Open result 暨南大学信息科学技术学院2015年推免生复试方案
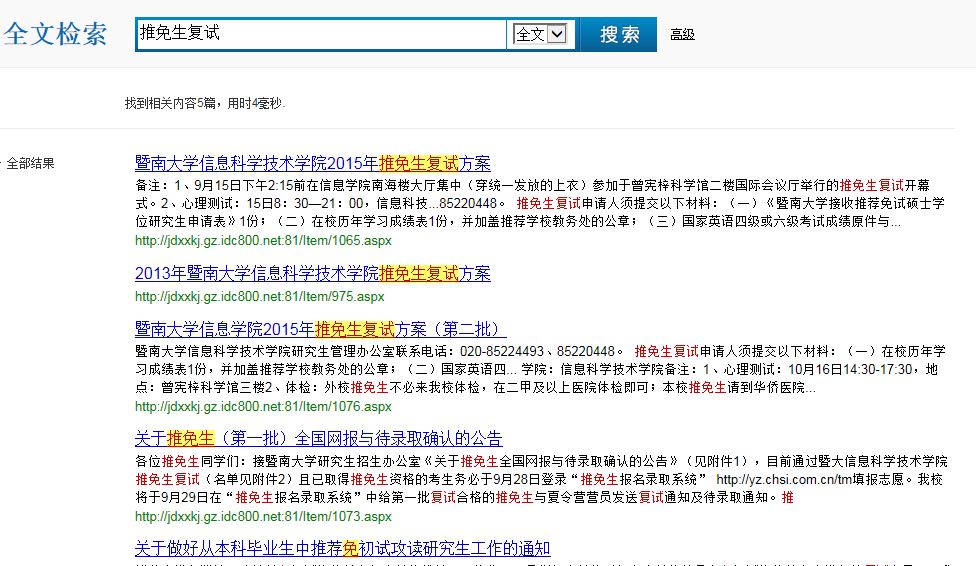The height and width of the screenshot is (566, 976). pos(312,163)
